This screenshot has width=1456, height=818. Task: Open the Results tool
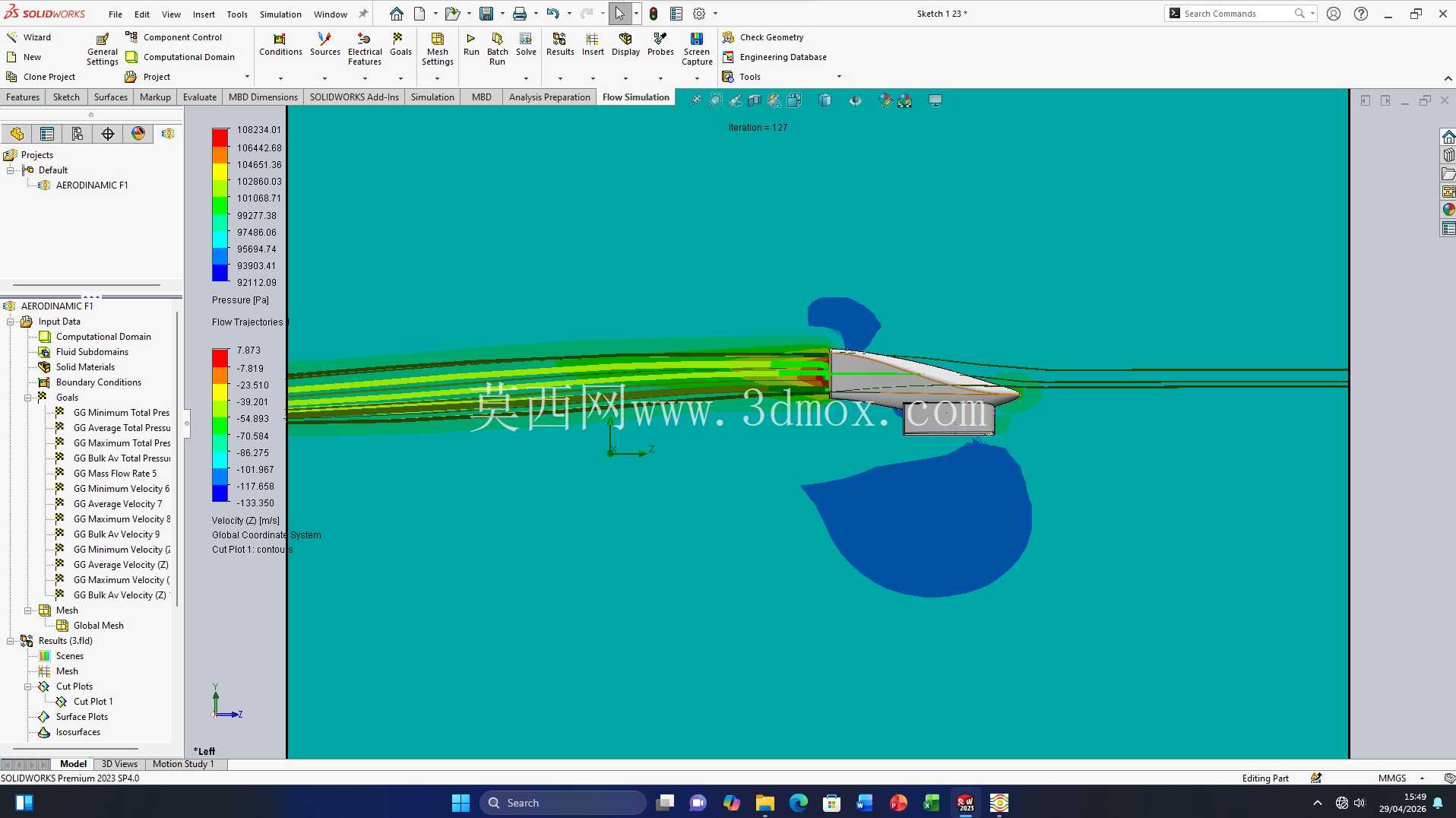pos(560,44)
